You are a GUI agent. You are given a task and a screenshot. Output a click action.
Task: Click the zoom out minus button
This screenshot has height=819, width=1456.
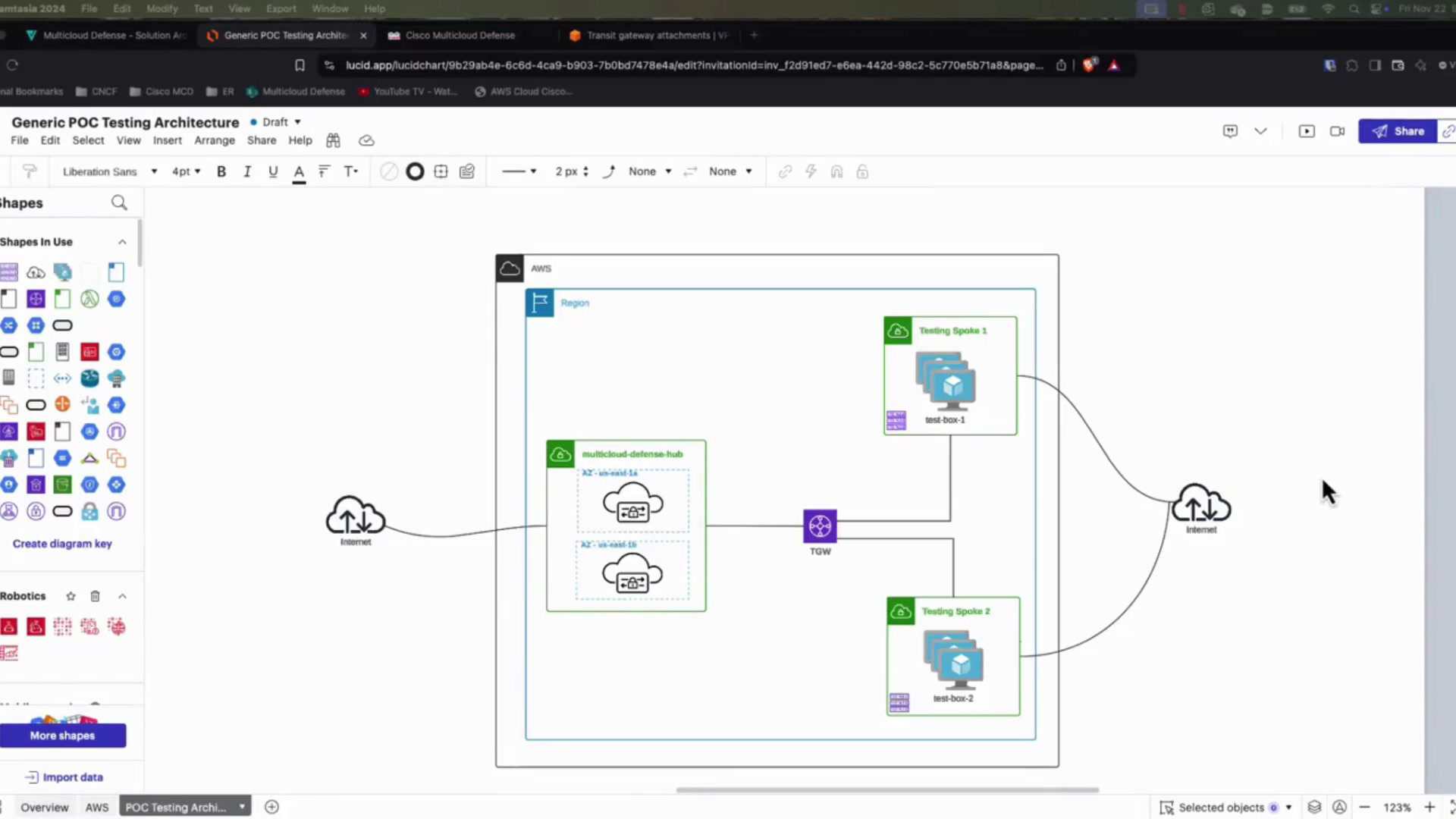click(x=1364, y=807)
